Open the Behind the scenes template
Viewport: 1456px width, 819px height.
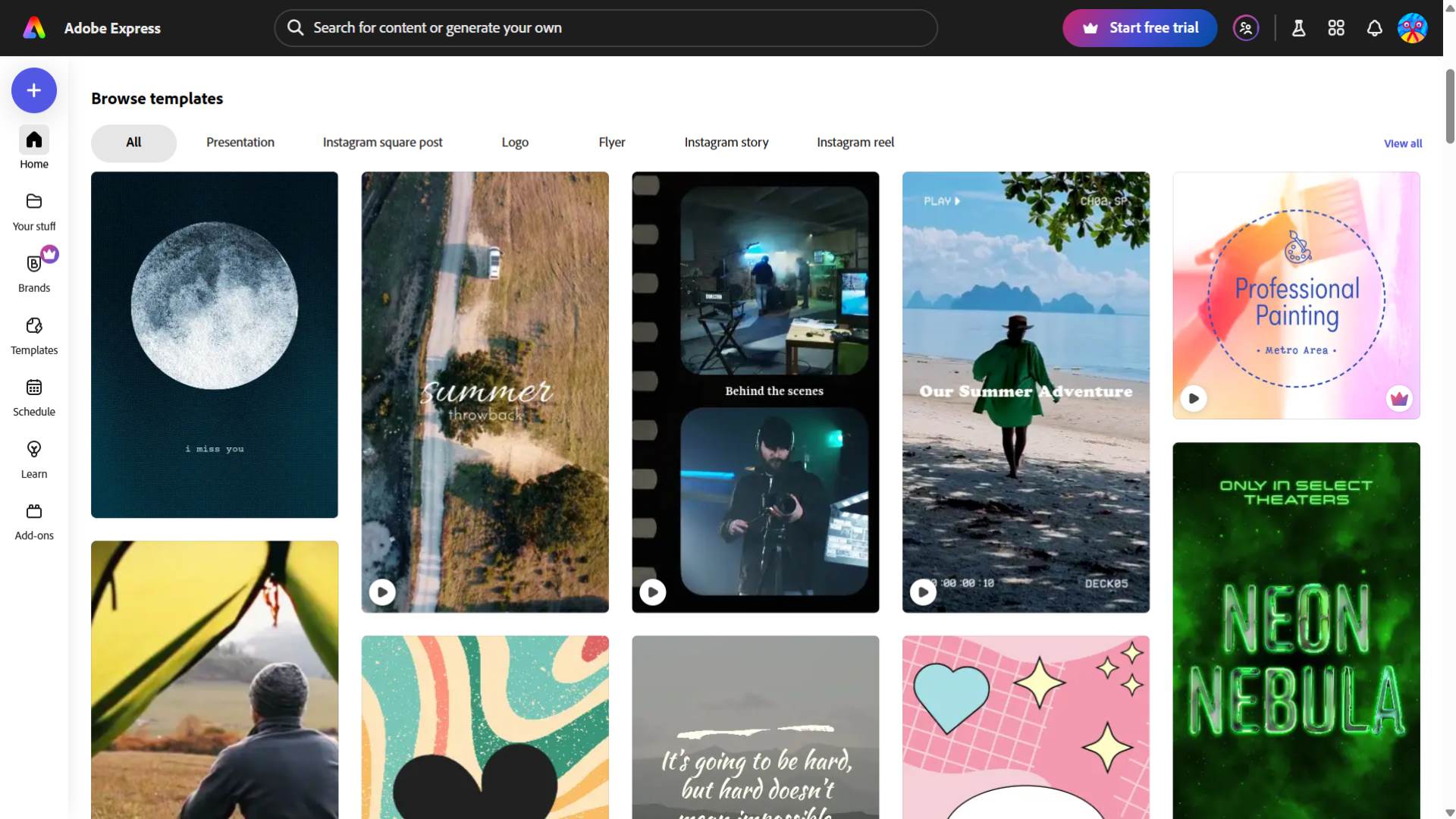(755, 392)
